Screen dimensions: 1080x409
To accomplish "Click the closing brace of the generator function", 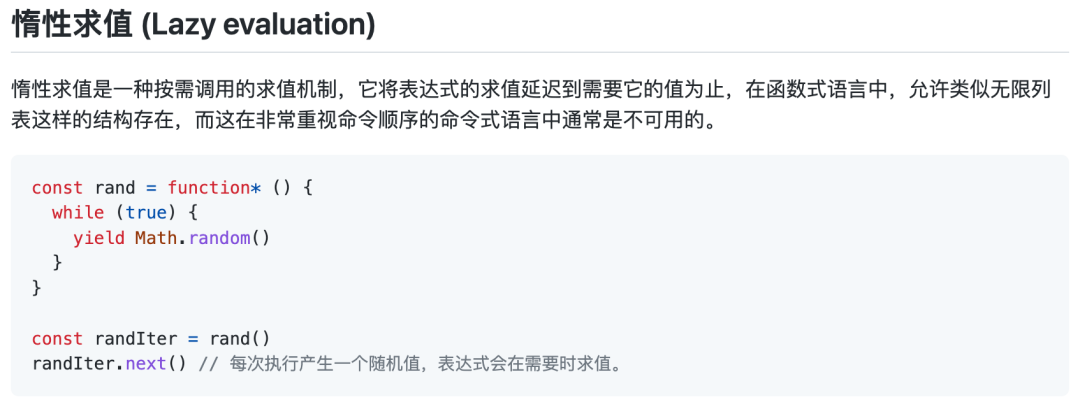I will coord(37,288).
